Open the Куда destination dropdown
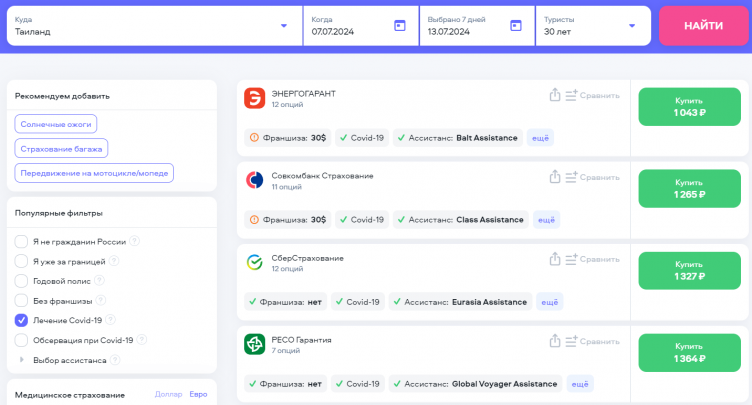 pos(283,26)
